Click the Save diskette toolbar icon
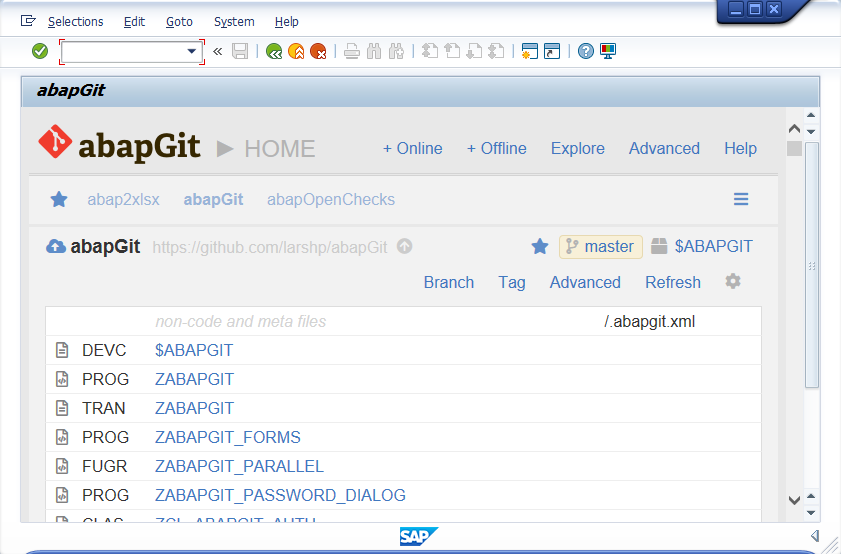841x554 pixels. coord(240,51)
